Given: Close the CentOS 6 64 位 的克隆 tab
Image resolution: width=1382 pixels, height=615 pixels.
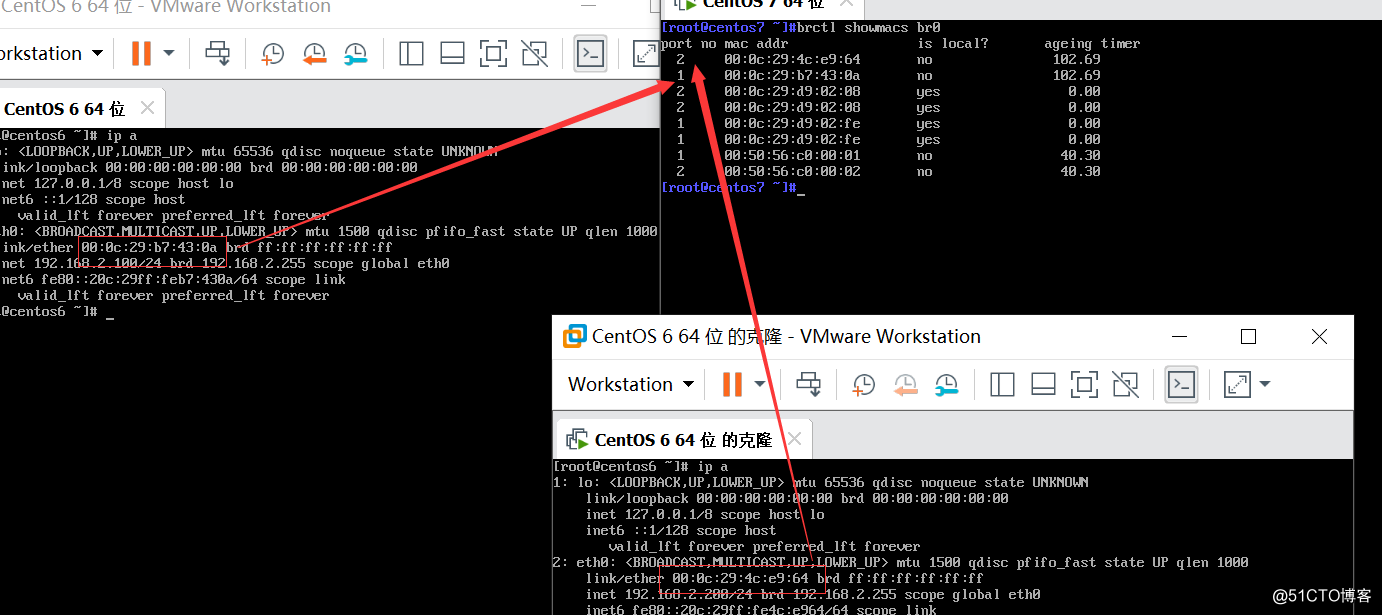Looking at the screenshot, I should click(x=794, y=438).
